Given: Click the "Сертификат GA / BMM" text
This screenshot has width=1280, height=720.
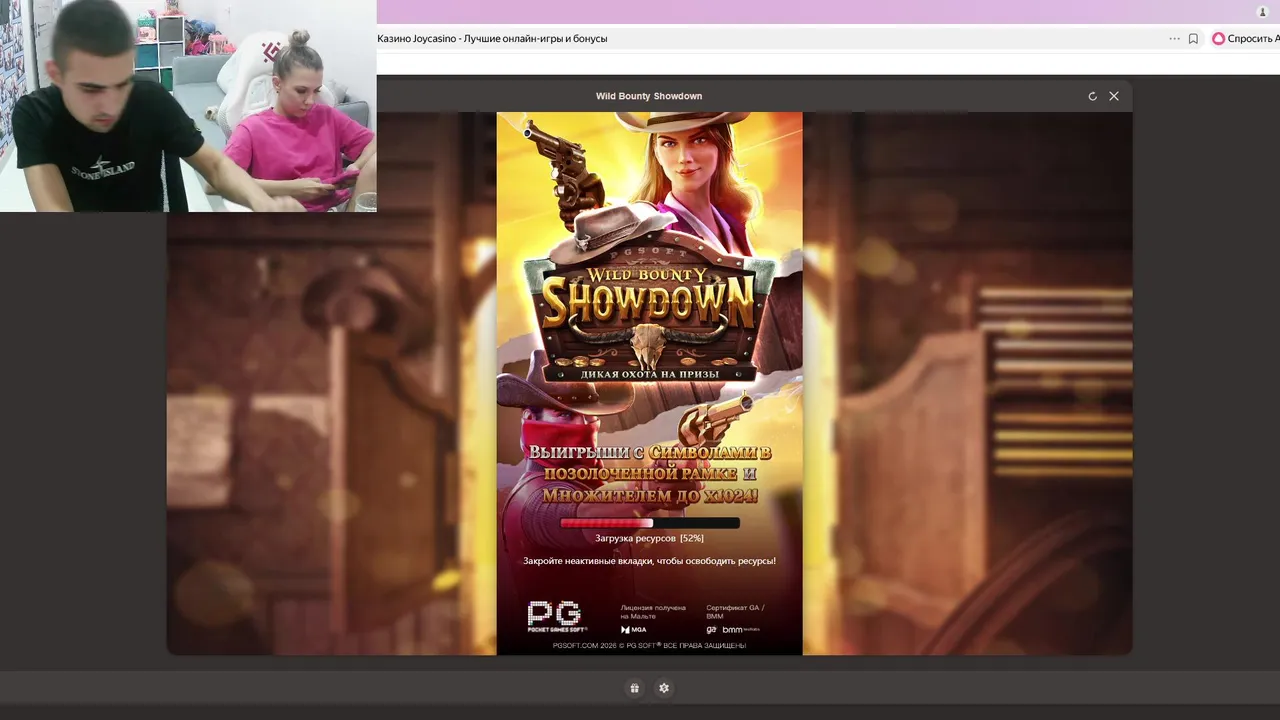Looking at the screenshot, I should coord(735,612).
